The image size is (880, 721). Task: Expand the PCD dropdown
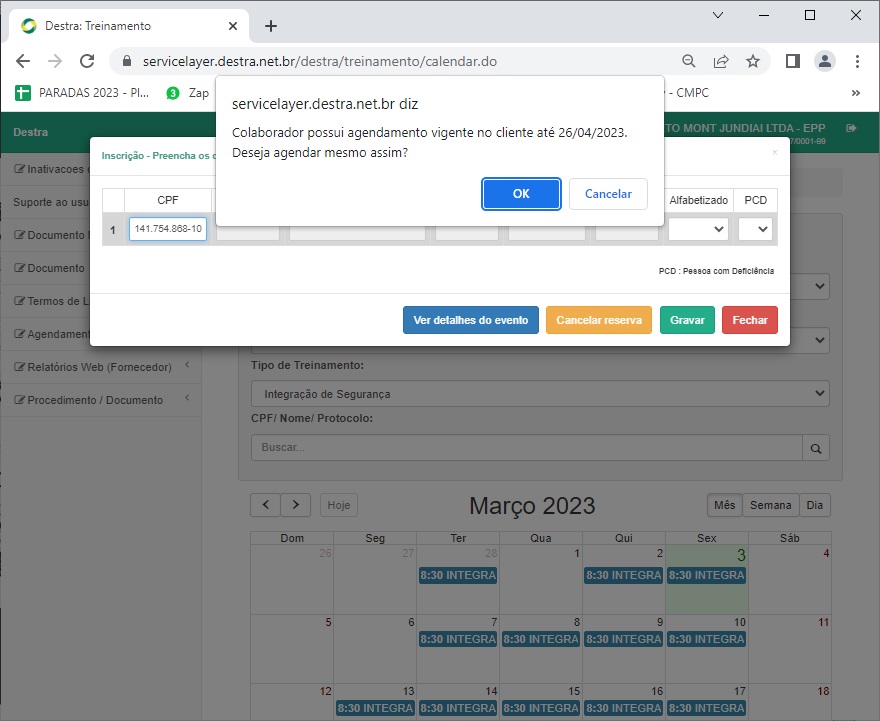[x=756, y=229]
